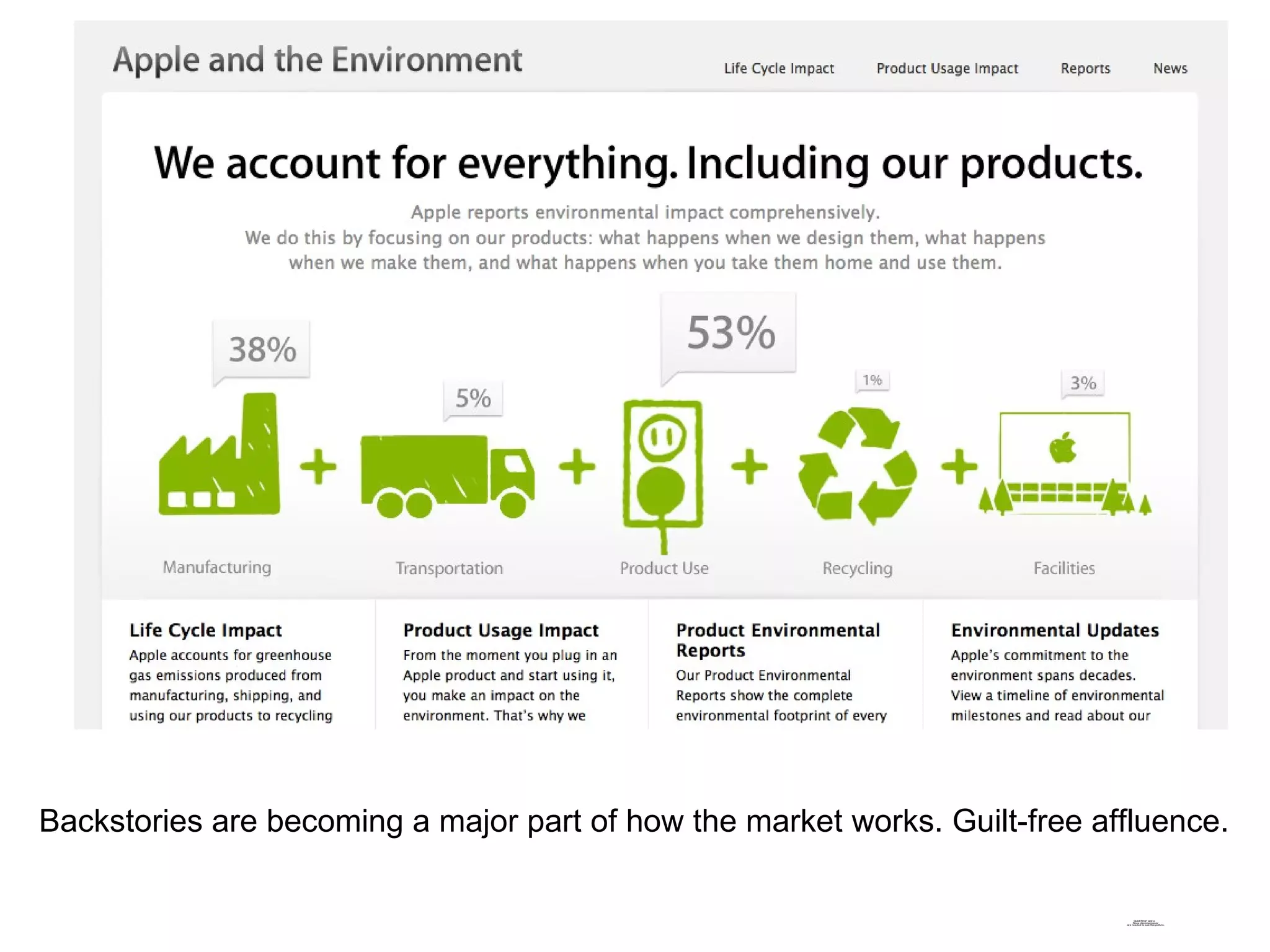The width and height of the screenshot is (1270, 952).
Task: Click the Manufacturing label under the factory
Action: [217, 567]
